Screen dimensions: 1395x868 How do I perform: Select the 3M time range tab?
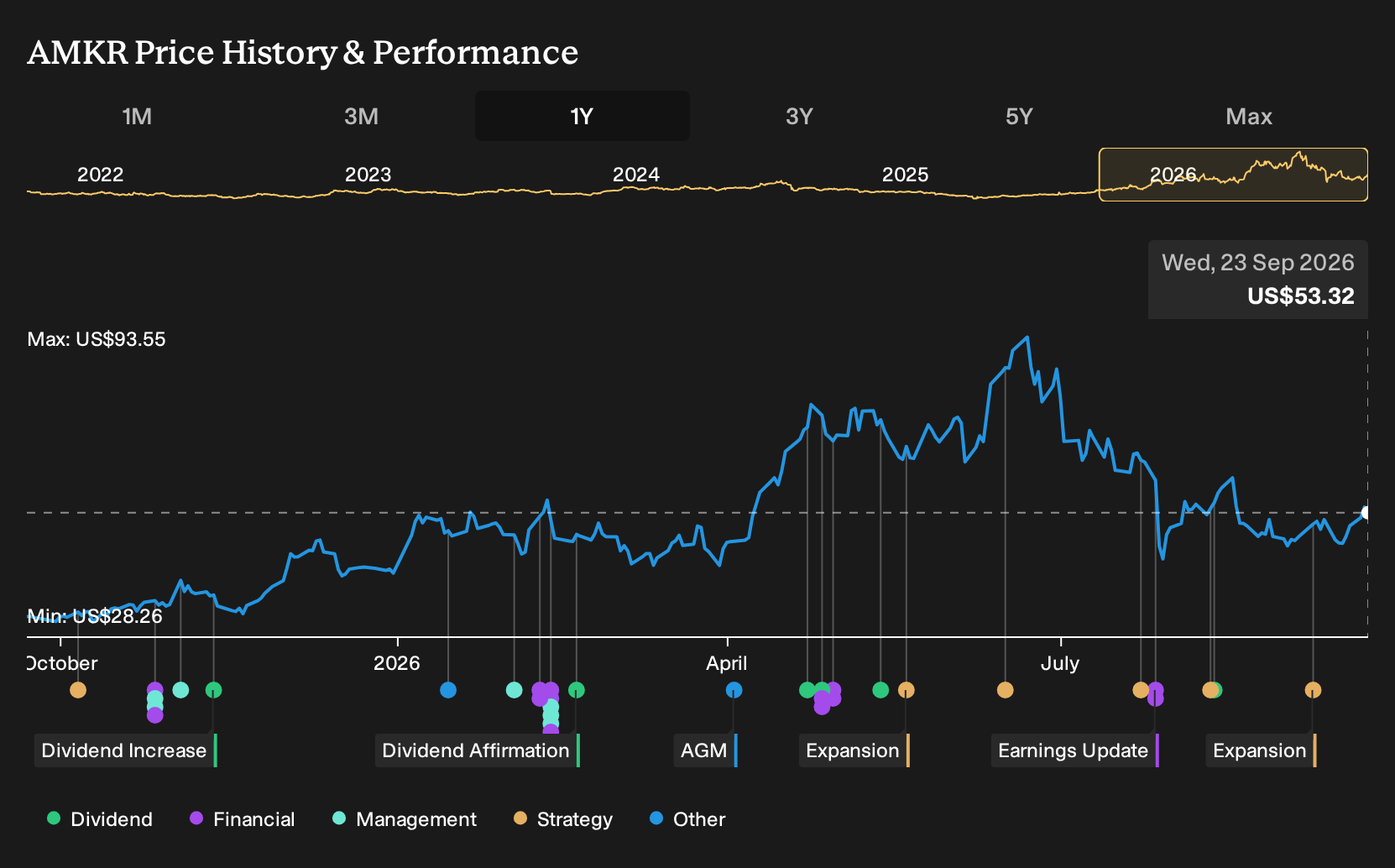pyautogui.click(x=361, y=116)
